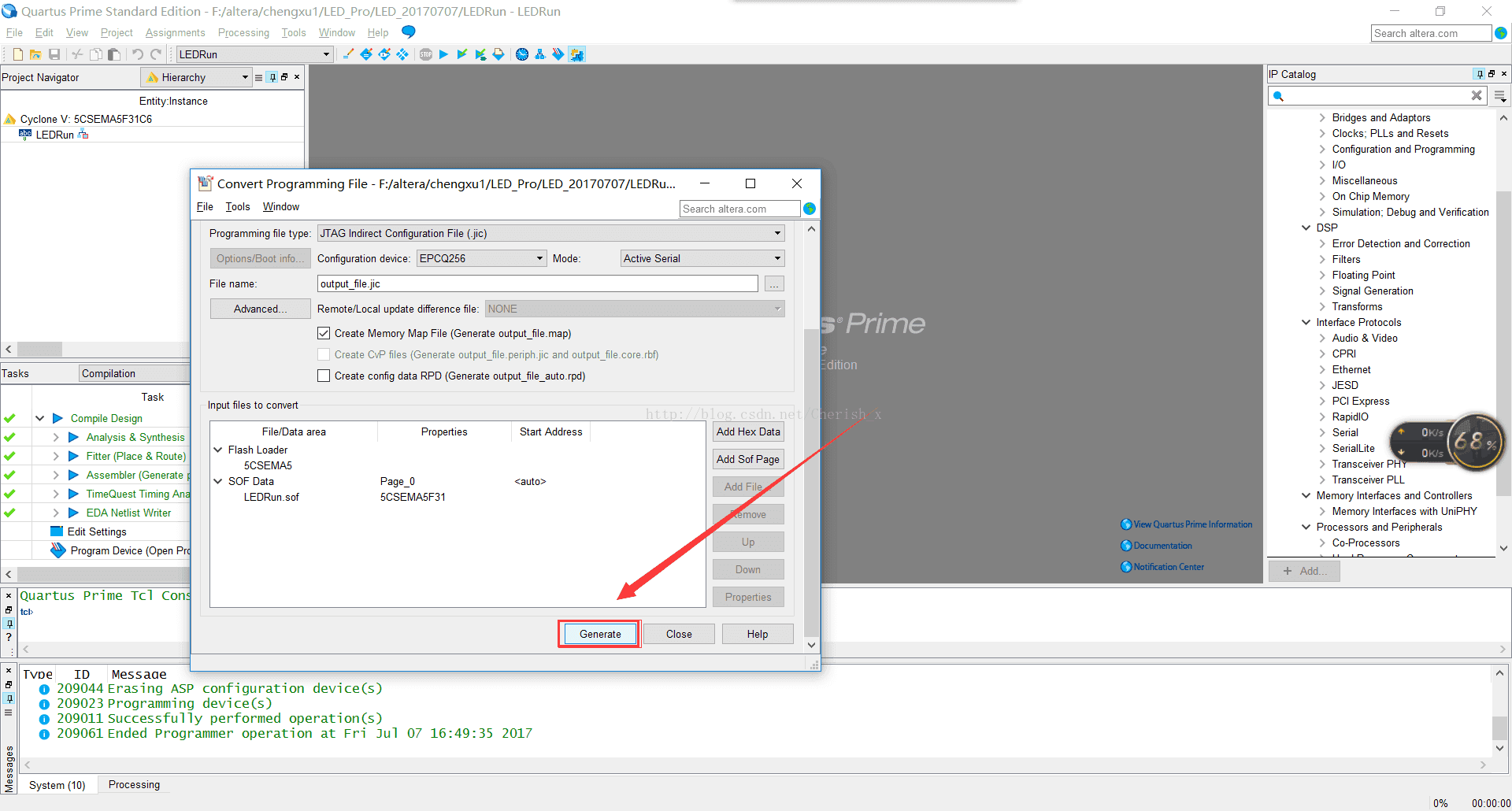Click the IP Catalog search magnifier icon

1279,96
